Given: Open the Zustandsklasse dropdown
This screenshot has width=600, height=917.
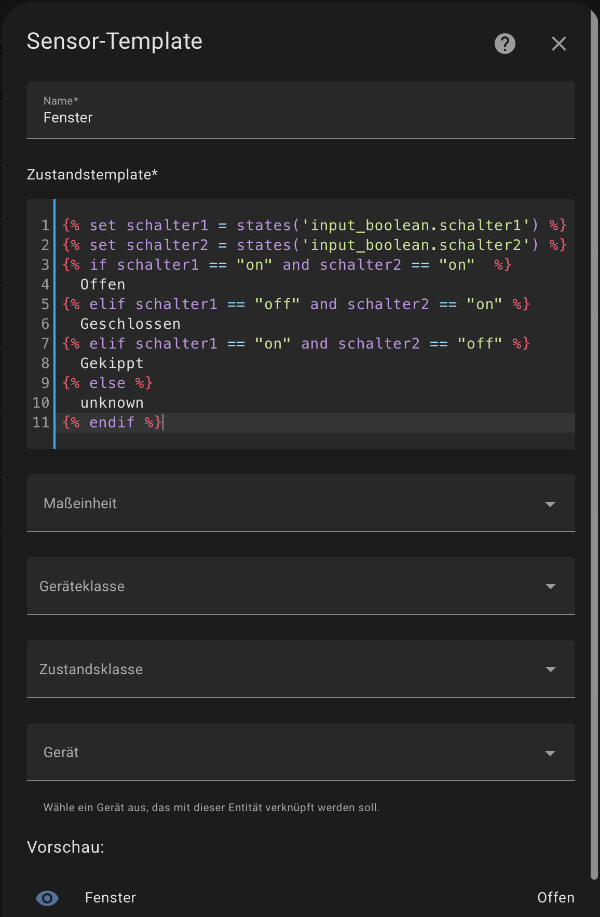Looking at the screenshot, I should [300, 670].
